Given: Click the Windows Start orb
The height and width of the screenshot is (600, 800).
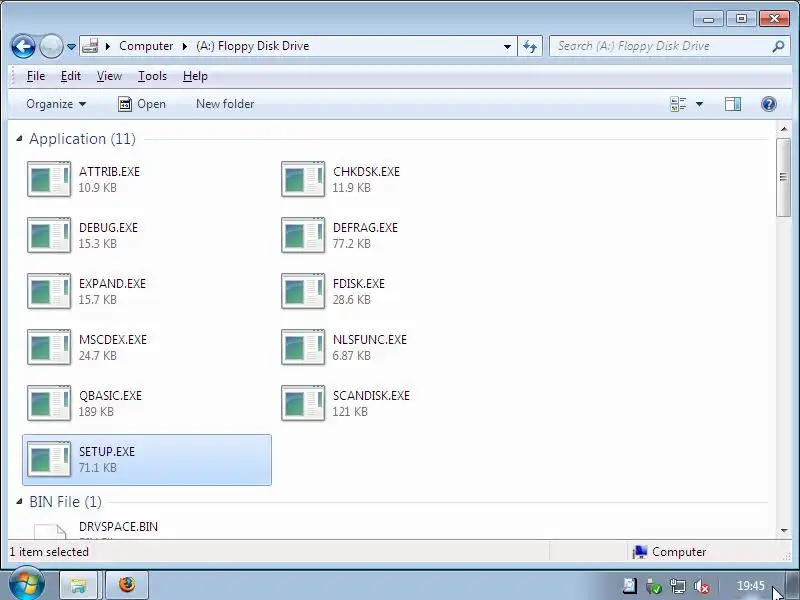Looking at the screenshot, I should [x=26, y=584].
